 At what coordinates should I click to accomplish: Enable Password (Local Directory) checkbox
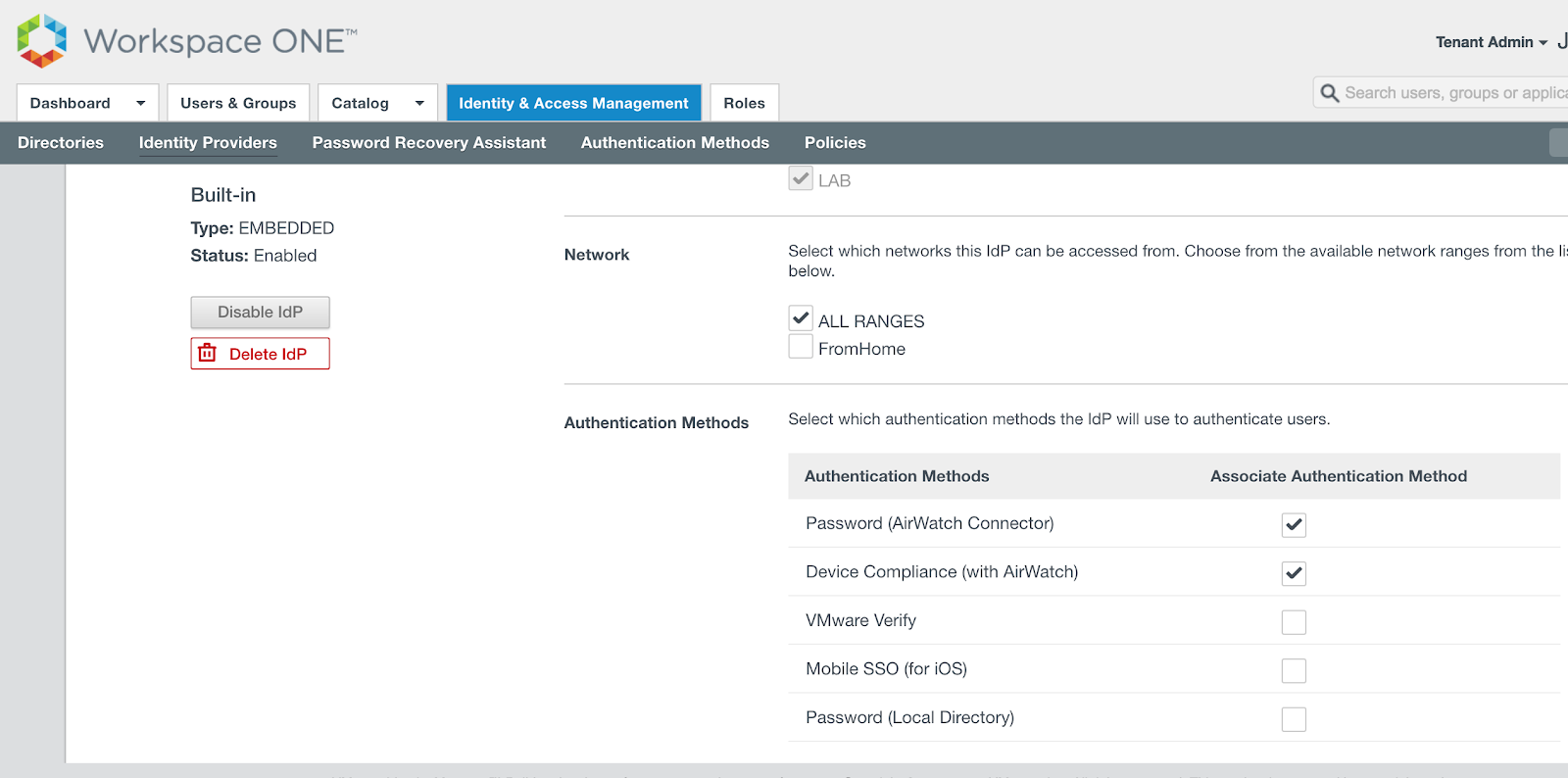[1294, 719]
